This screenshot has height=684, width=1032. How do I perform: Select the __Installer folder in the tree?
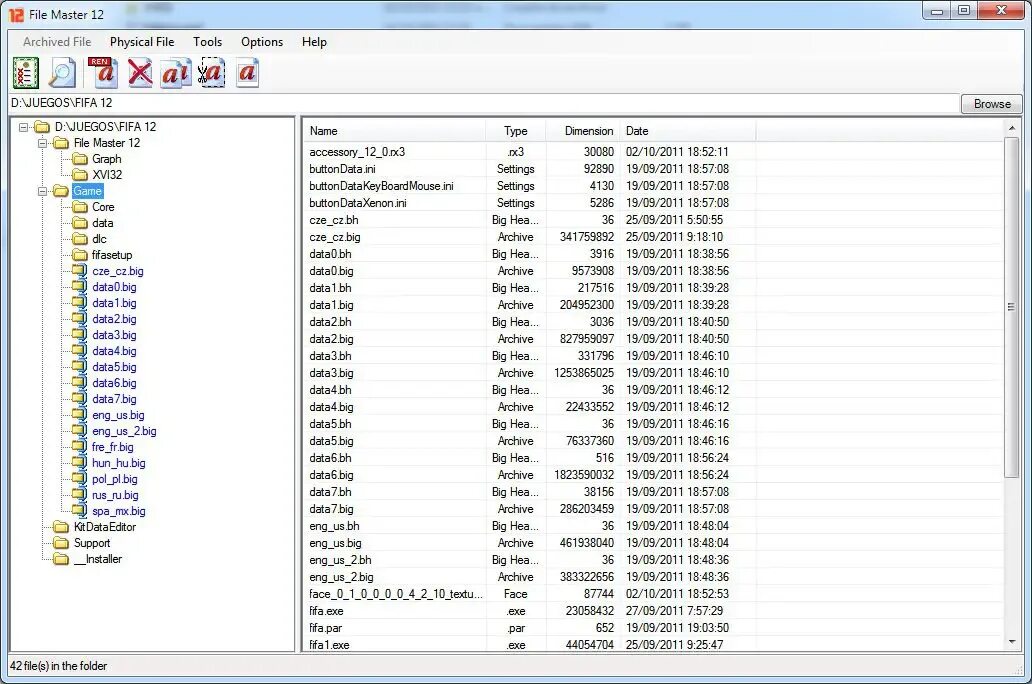(x=97, y=559)
